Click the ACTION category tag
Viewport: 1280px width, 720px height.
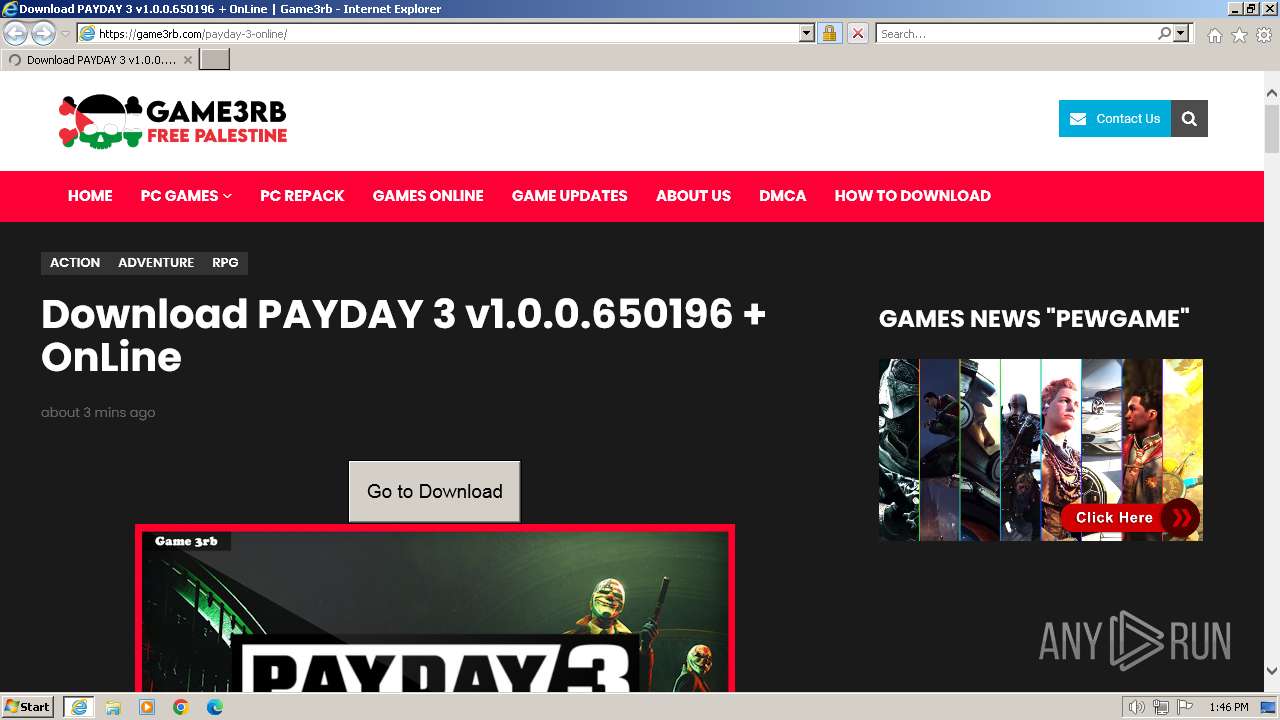tap(75, 263)
